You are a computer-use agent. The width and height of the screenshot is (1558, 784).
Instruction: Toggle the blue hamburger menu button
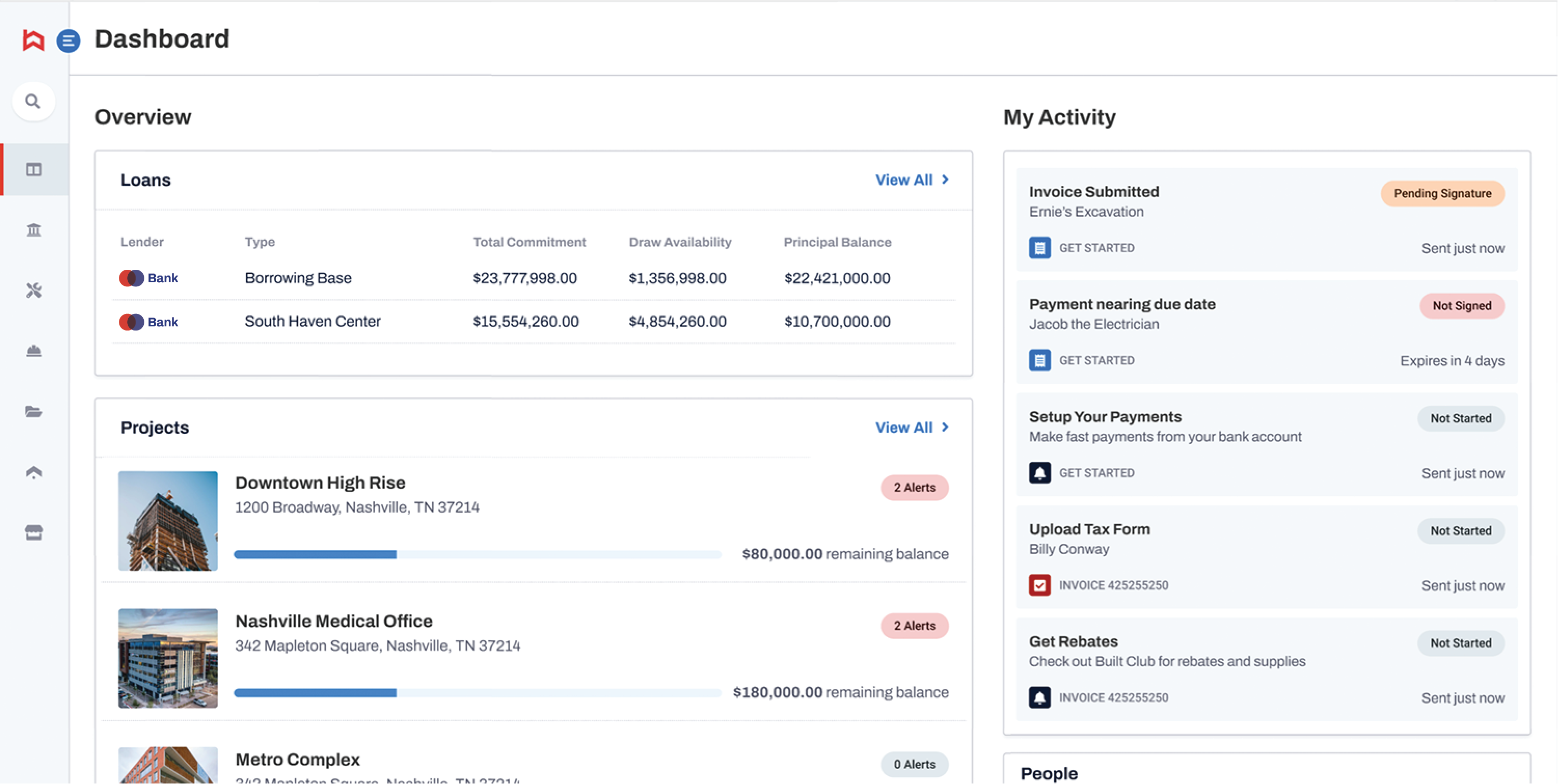(69, 40)
